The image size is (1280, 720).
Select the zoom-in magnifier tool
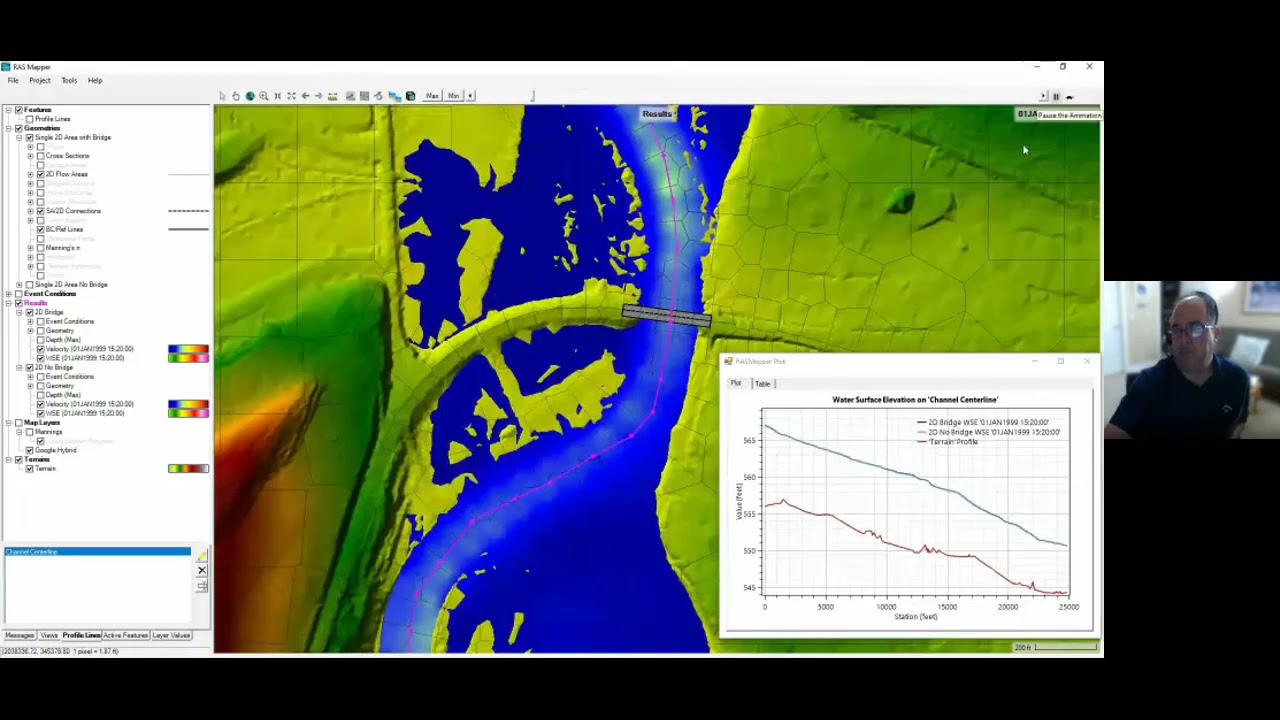264,96
